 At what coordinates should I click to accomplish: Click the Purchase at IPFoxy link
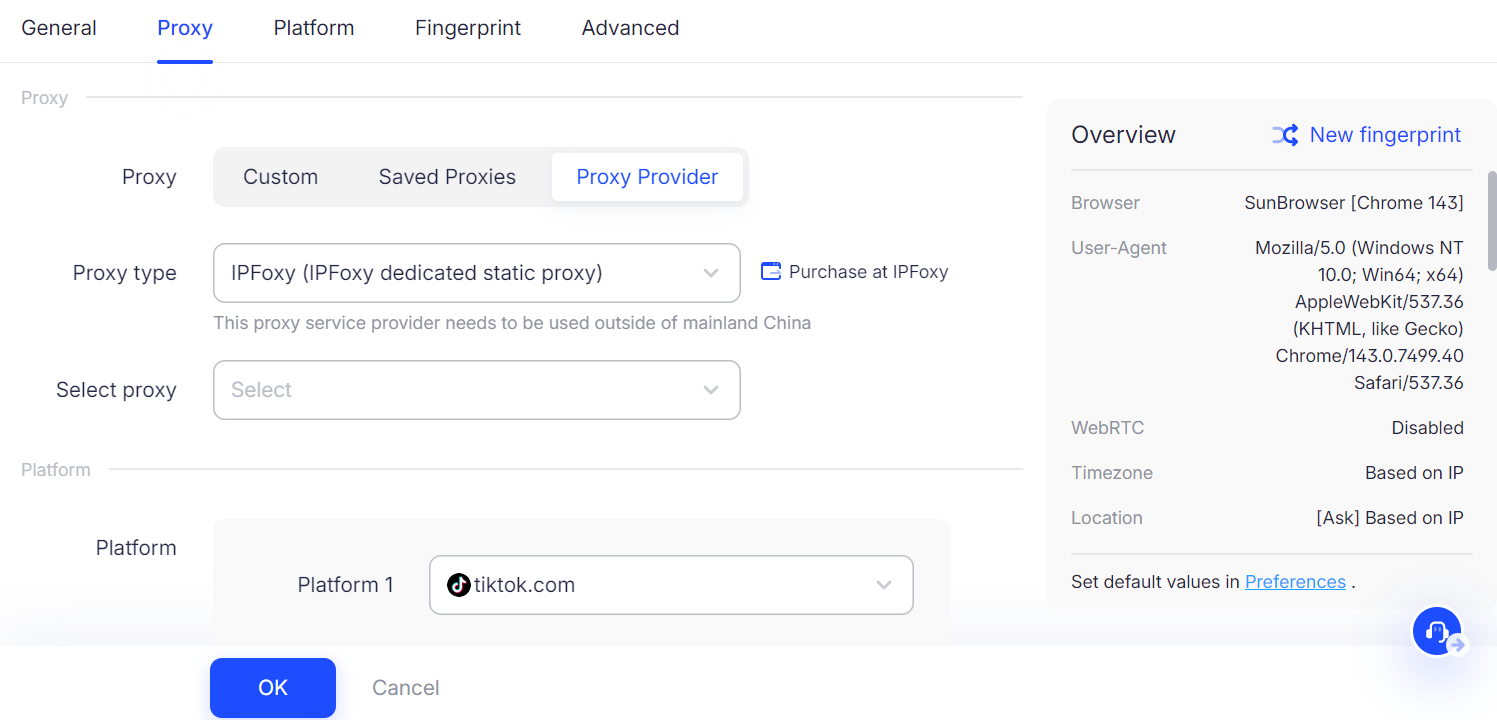point(868,272)
